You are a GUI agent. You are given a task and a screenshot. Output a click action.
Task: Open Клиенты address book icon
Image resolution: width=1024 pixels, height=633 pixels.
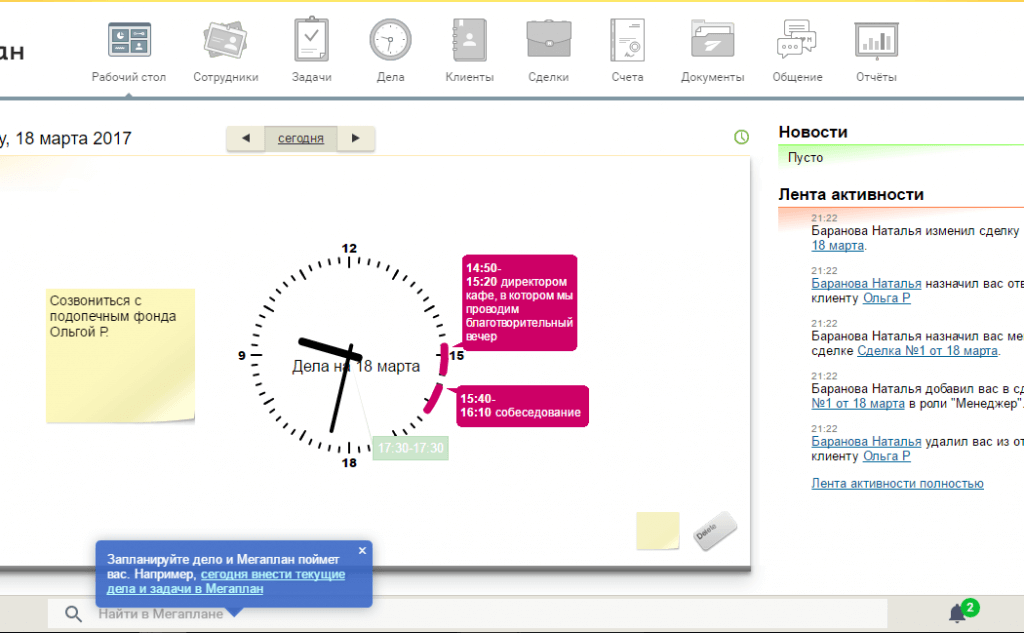469,41
